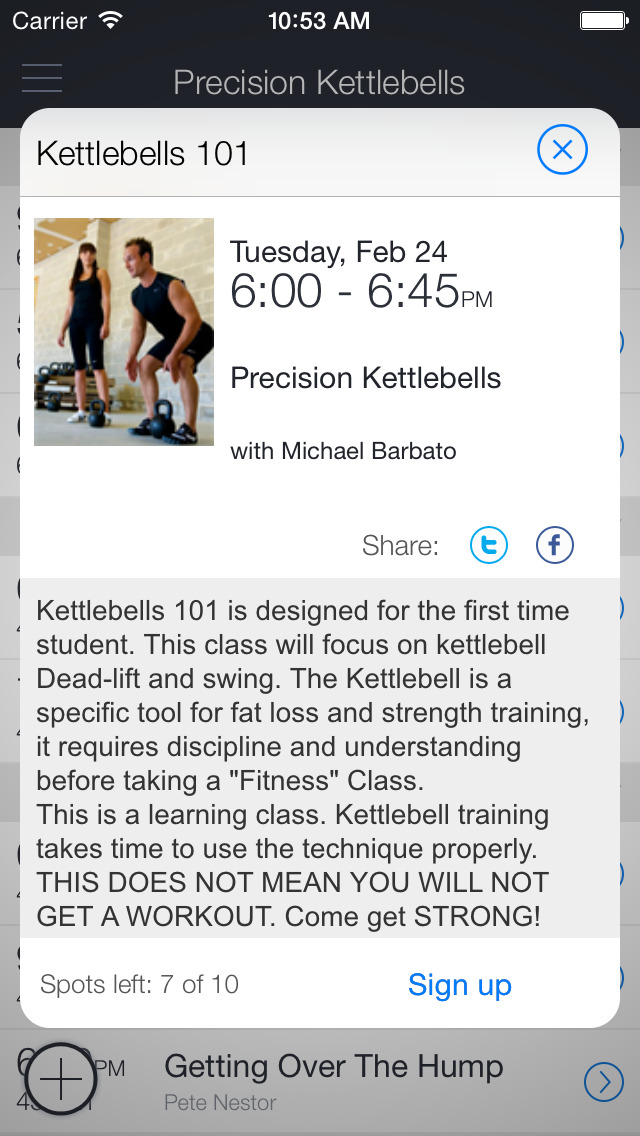640x1136 pixels.
Task: Expand Getting Over The Hump arrow
Action: pos(602,1081)
